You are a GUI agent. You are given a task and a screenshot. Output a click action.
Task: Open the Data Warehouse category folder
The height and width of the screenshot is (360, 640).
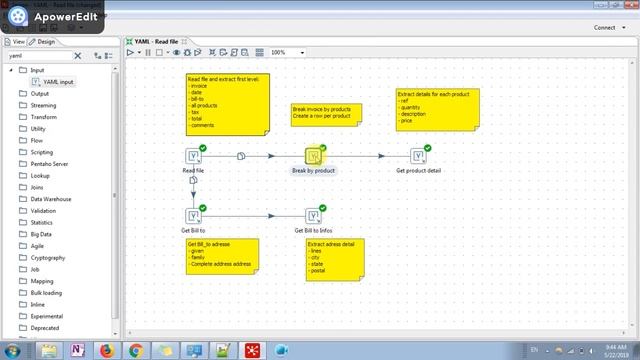[x=45, y=199]
